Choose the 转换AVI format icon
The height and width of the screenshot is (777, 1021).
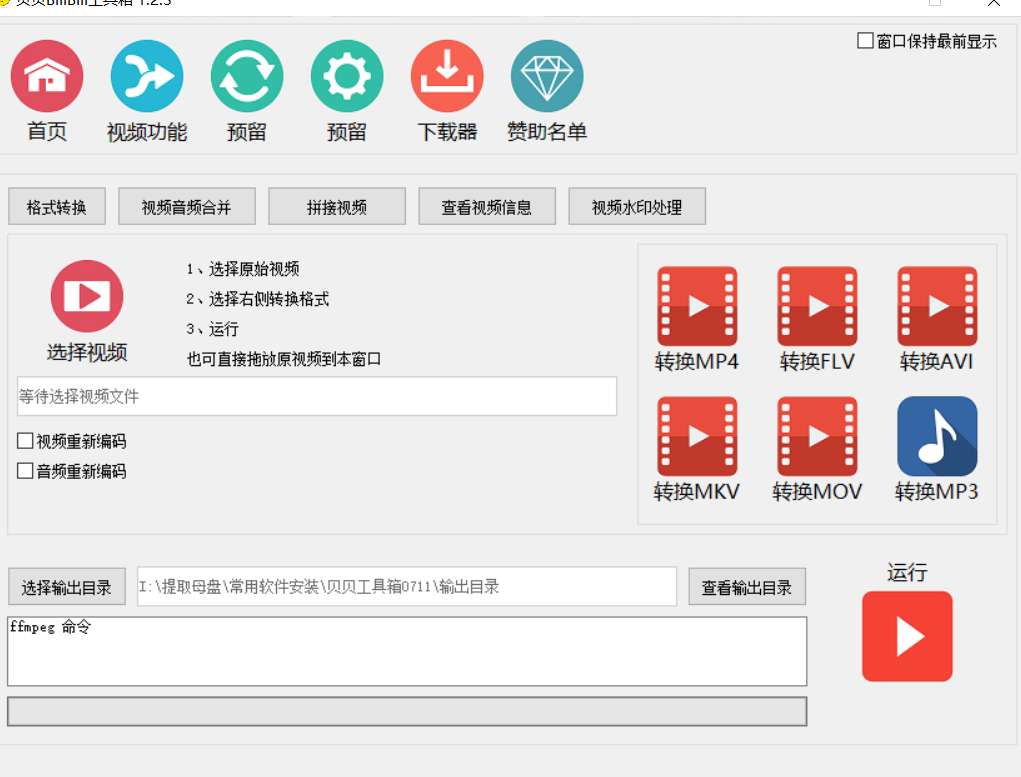(937, 306)
